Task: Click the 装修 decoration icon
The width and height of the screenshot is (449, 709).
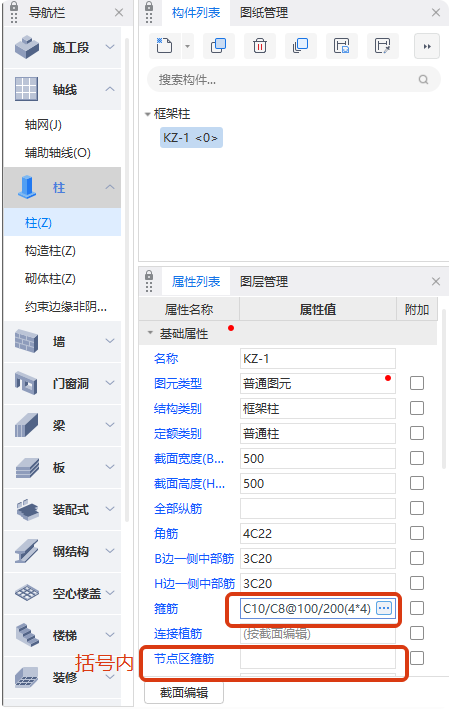Action: (27, 677)
